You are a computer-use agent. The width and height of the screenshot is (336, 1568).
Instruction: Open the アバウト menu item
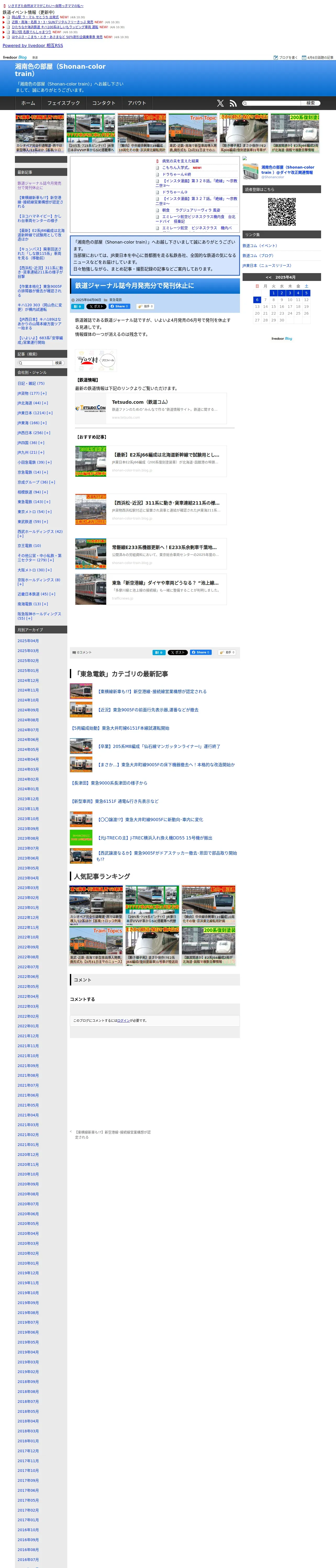[x=137, y=103]
